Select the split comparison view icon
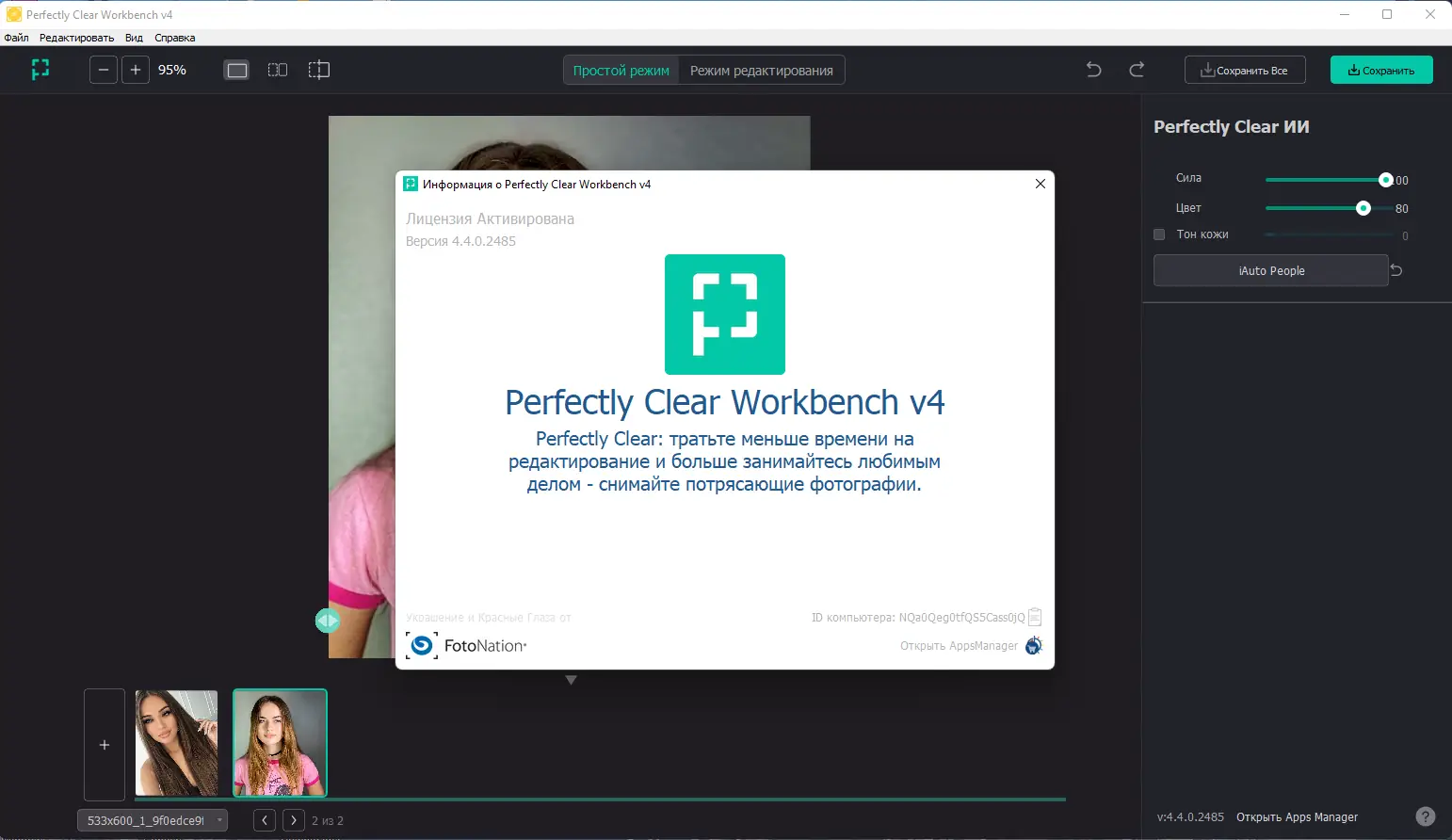1452x840 pixels. (x=278, y=69)
